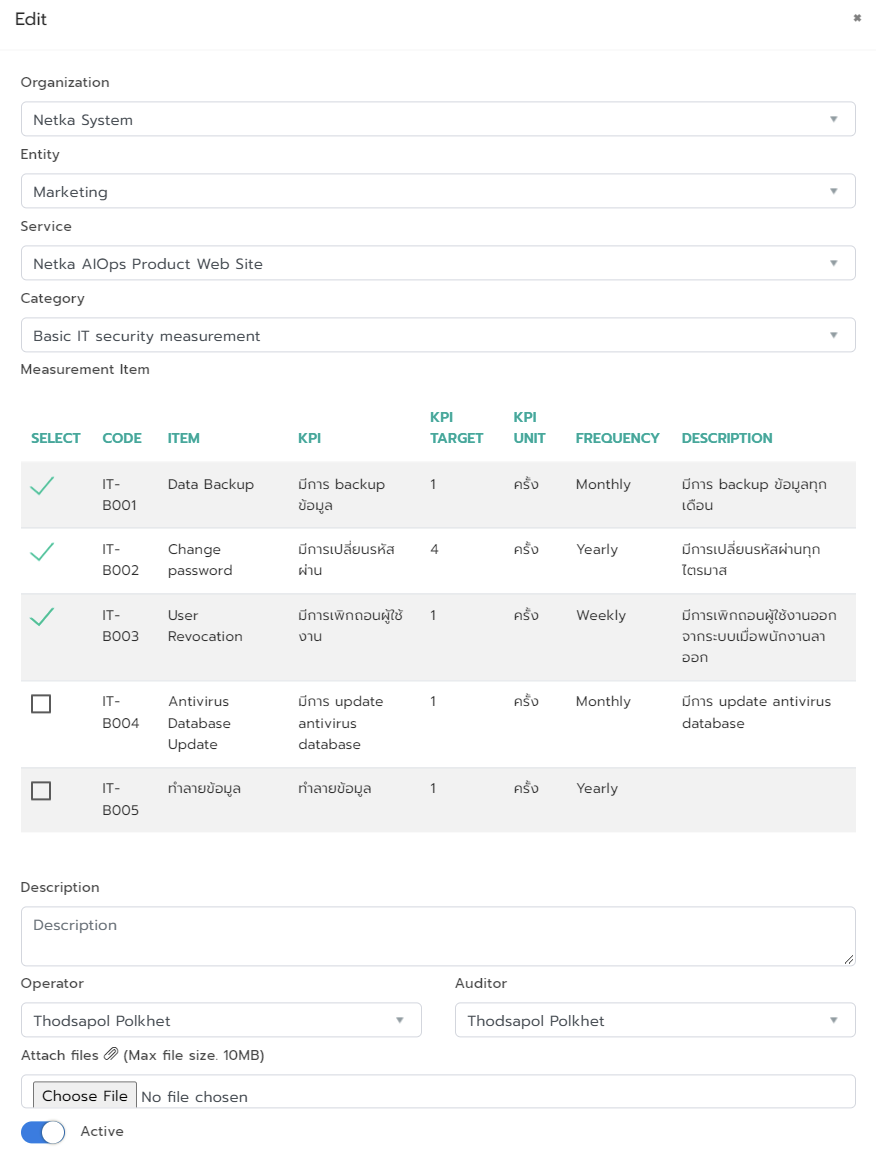
Task: Expand the Auditor dropdown arrow
Action: (834, 1020)
